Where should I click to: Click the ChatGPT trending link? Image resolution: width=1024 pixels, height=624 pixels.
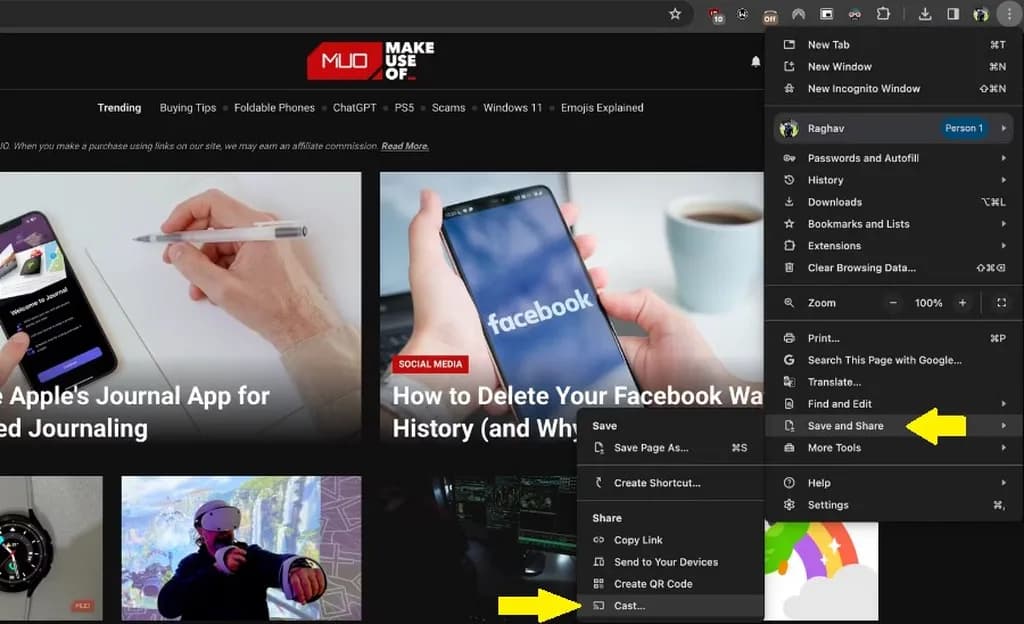355,108
